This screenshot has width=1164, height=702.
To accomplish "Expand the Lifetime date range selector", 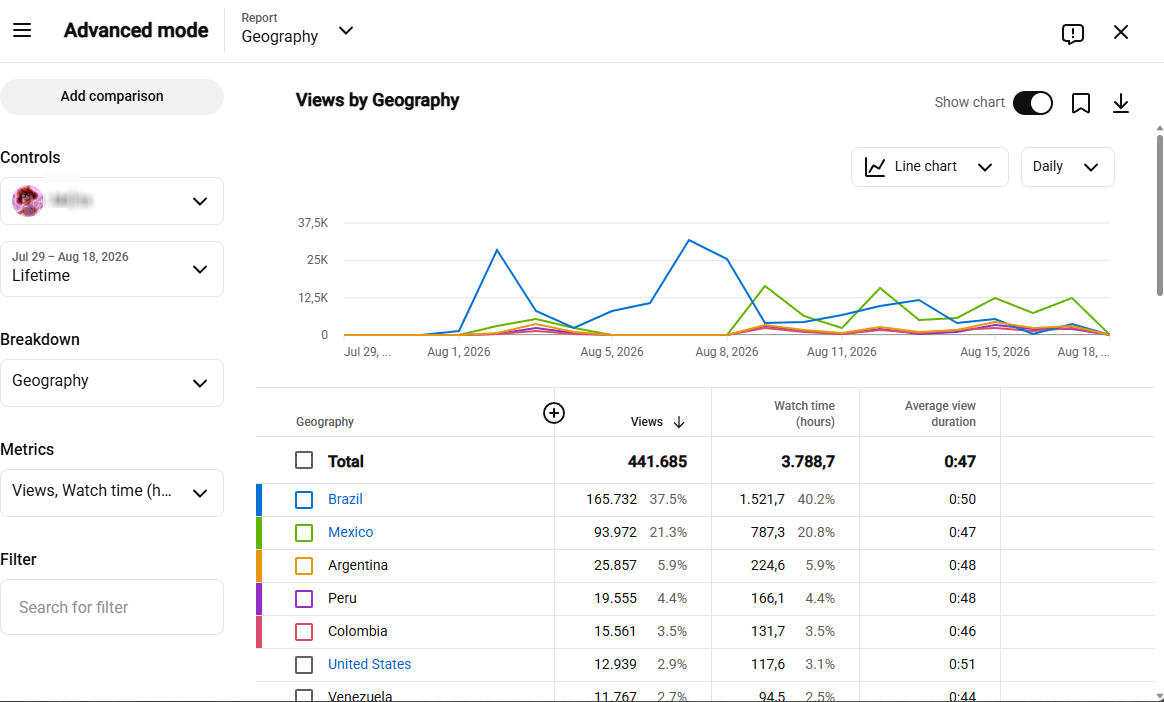I will [x=112, y=269].
